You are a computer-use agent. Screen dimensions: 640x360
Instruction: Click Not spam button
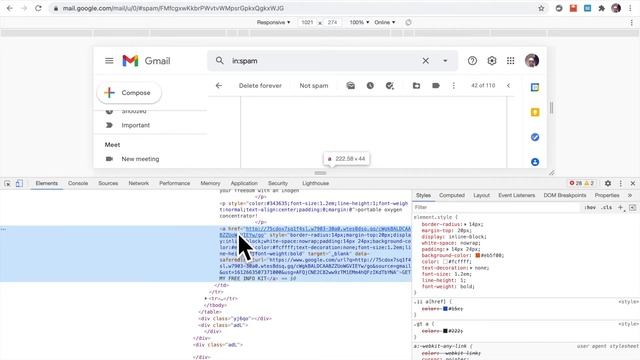(313, 85)
